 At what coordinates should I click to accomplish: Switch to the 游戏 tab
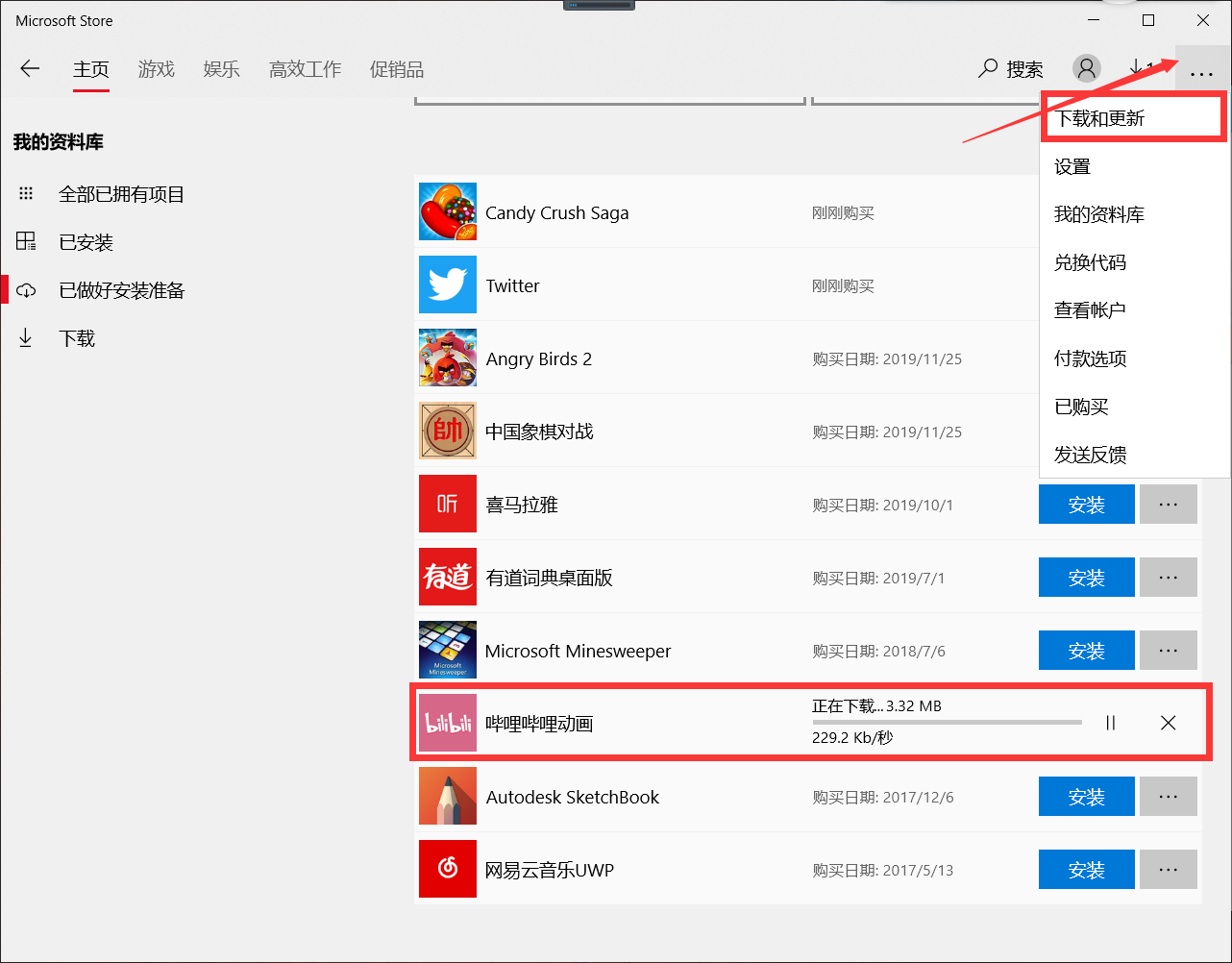click(157, 69)
